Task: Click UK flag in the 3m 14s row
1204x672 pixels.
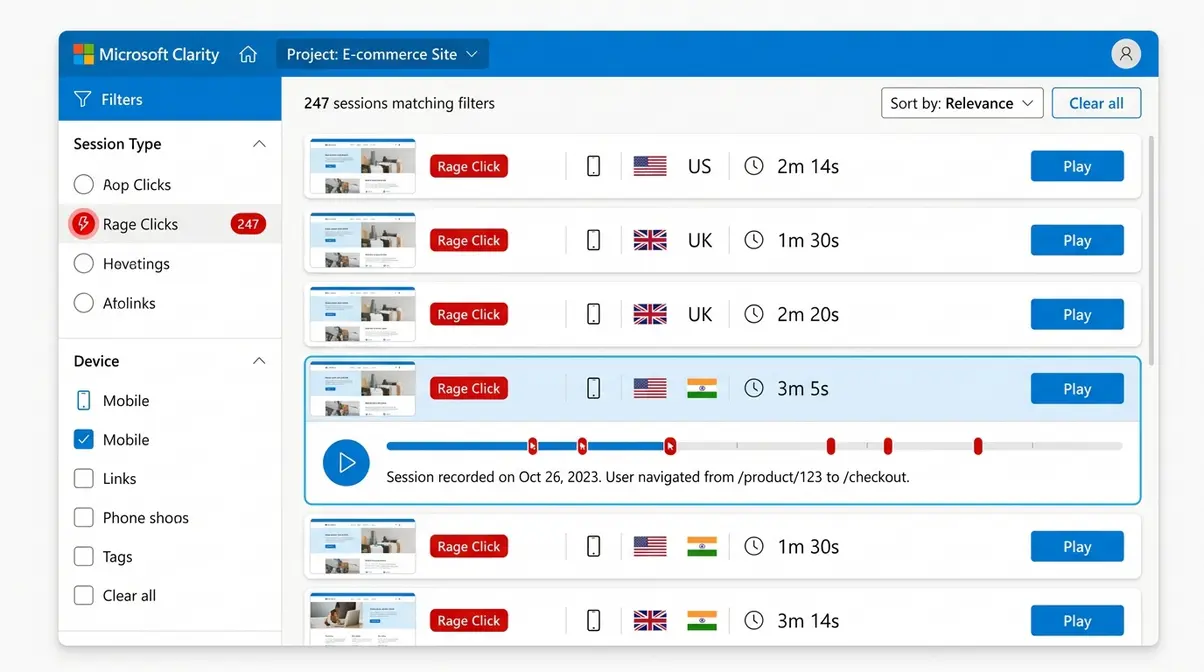Action: point(650,620)
